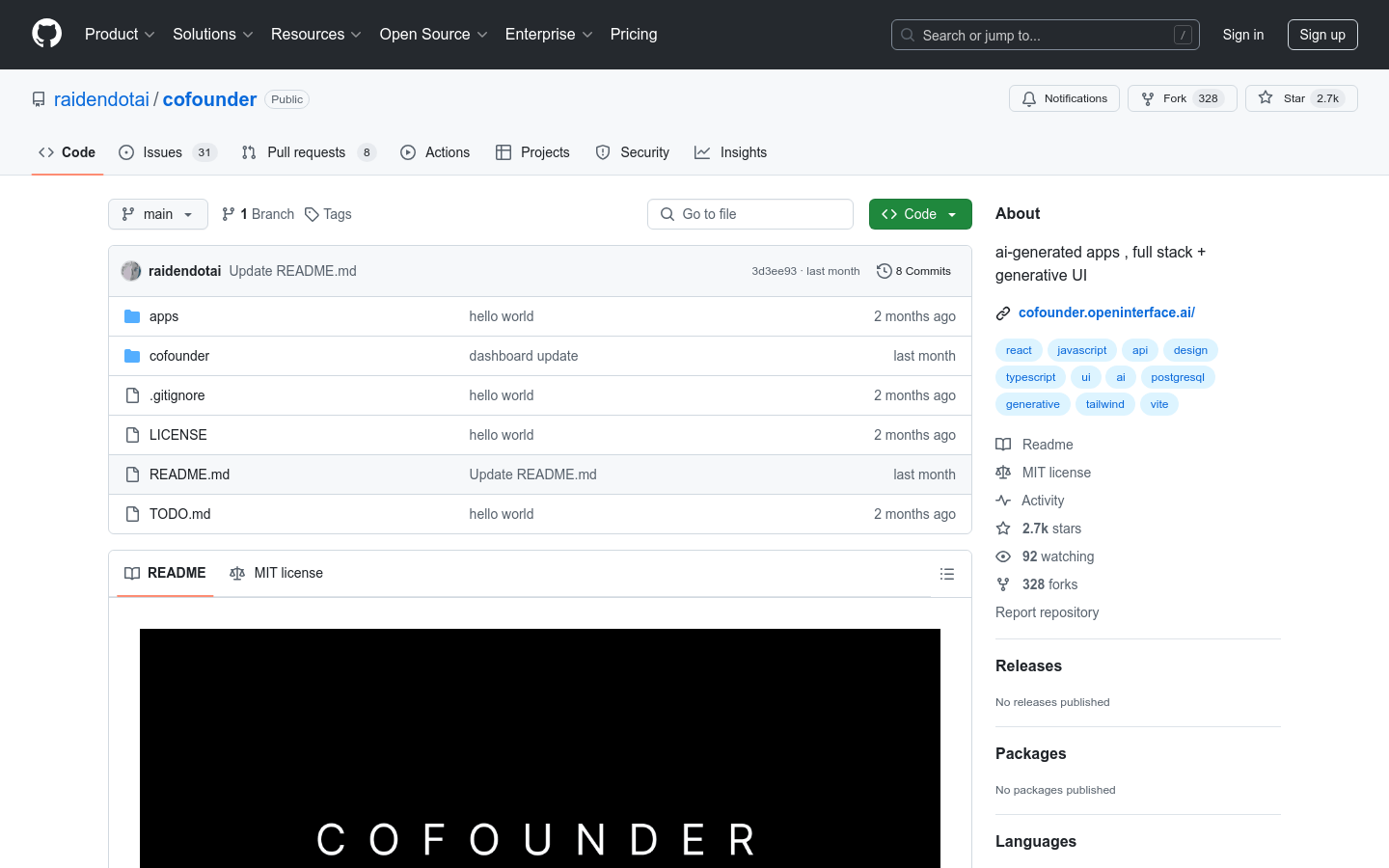Click the slash shortcut key icon in the search box
The height and width of the screenshot is (868, 1389).
click(x=1183, y=35)
